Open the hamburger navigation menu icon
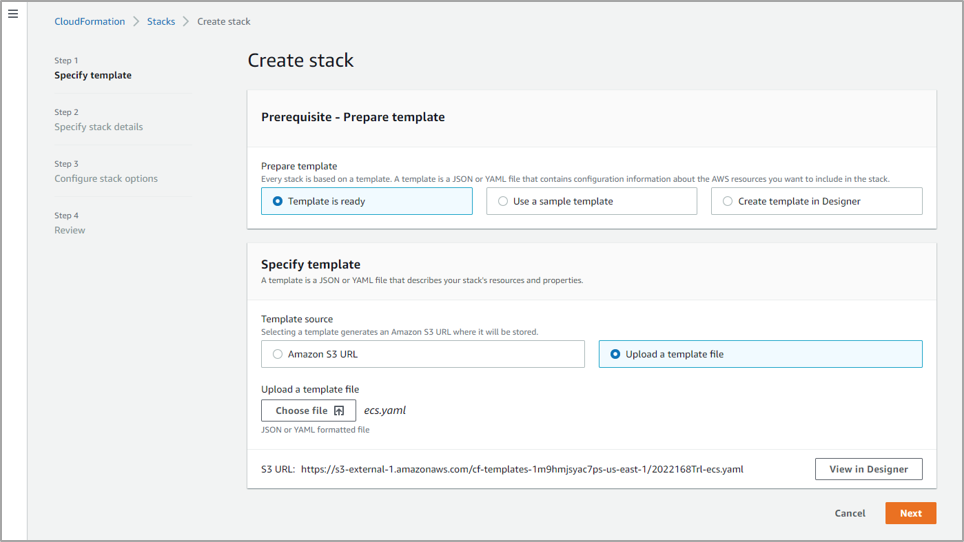This screenshot has height=542, width=964. pyautogui.click(x=13, y=14)
